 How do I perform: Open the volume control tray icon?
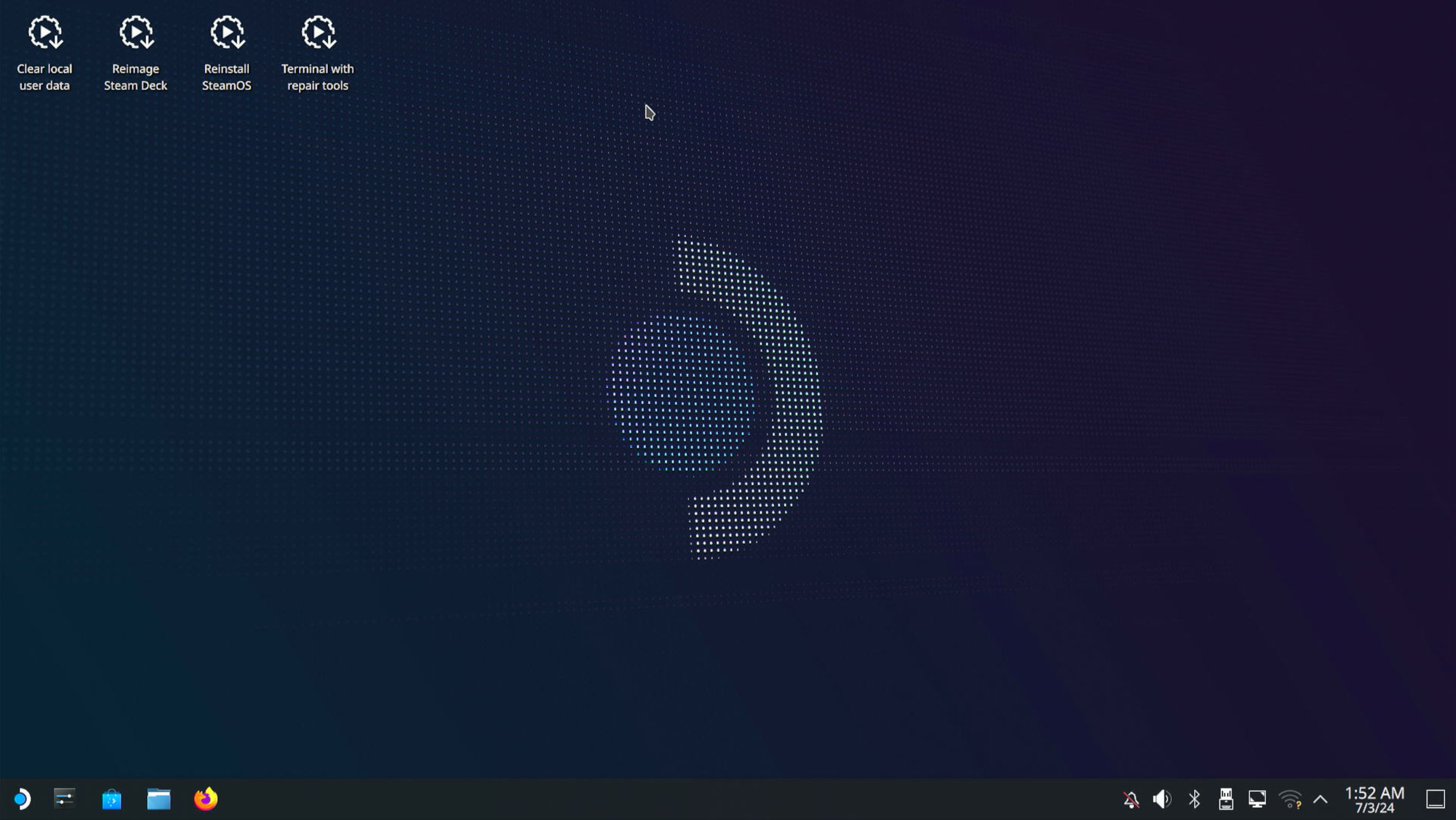(1162, 799)
